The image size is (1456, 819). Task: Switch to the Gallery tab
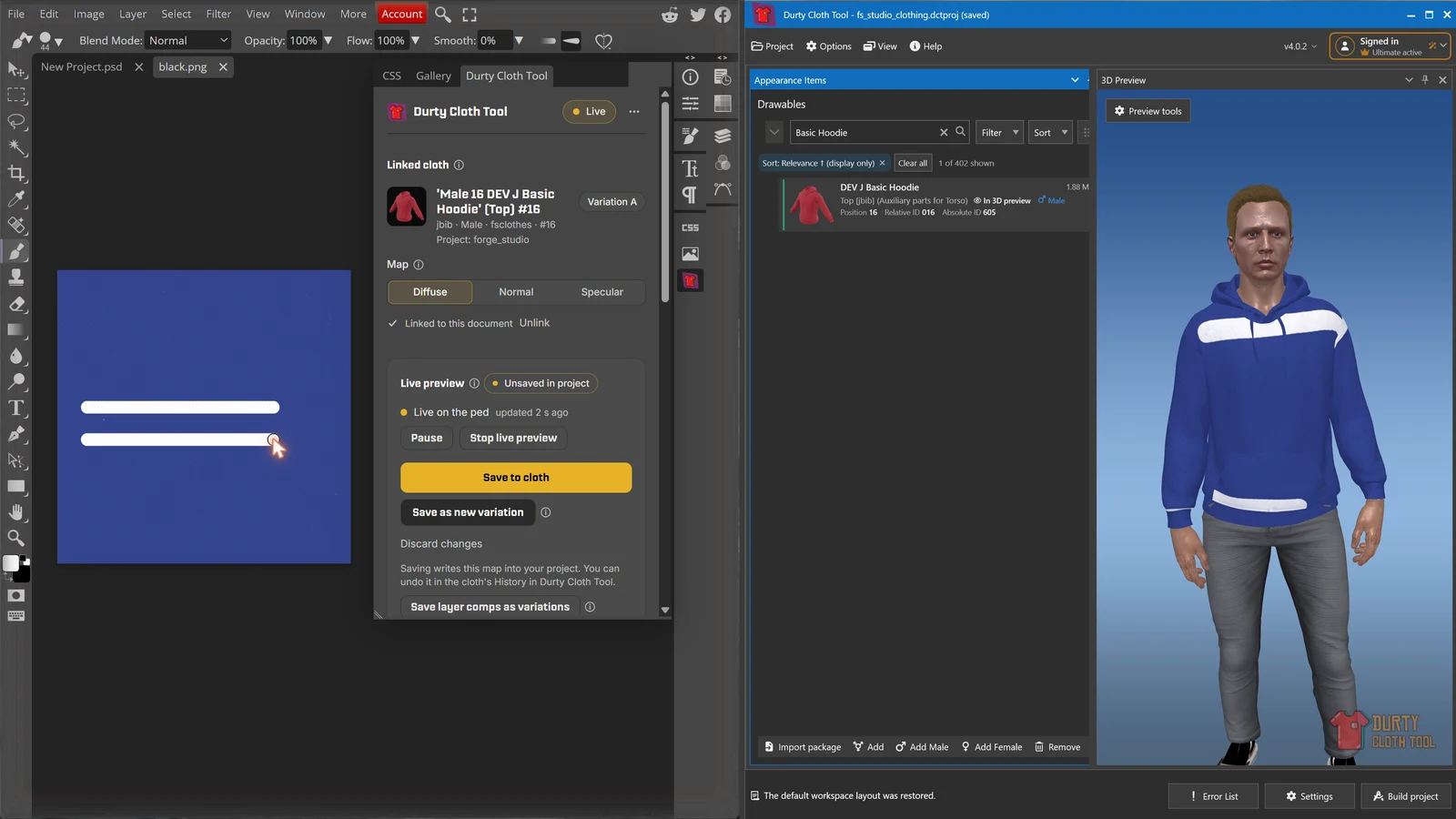click(433, 76)
